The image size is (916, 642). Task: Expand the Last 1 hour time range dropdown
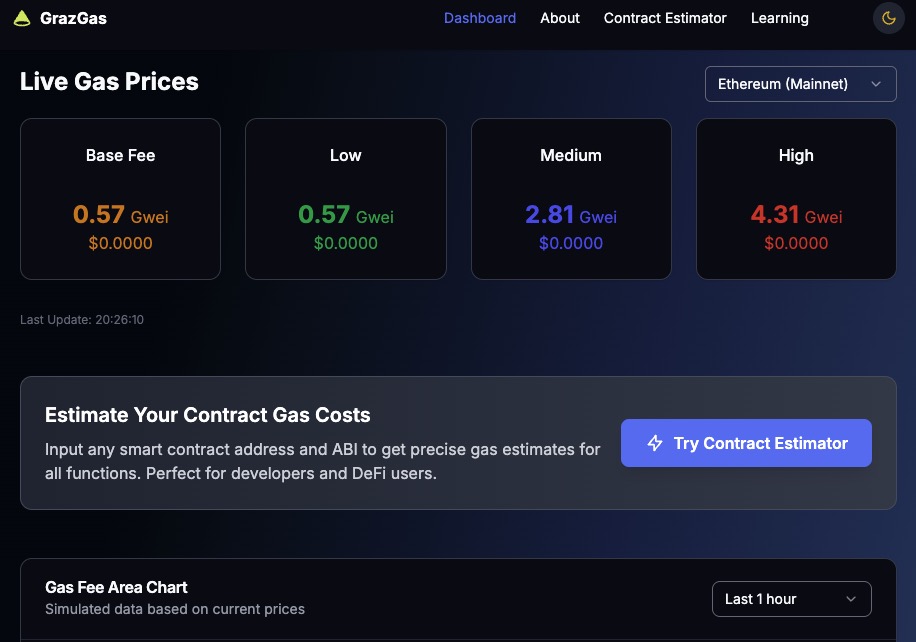coord(790,599)
